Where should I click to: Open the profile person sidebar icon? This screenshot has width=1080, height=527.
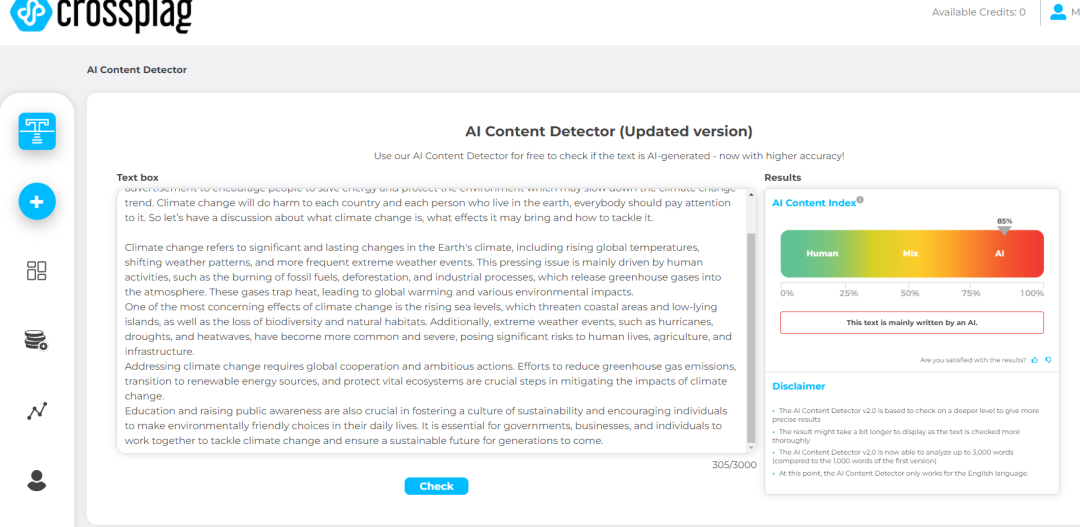coord(37,479)
